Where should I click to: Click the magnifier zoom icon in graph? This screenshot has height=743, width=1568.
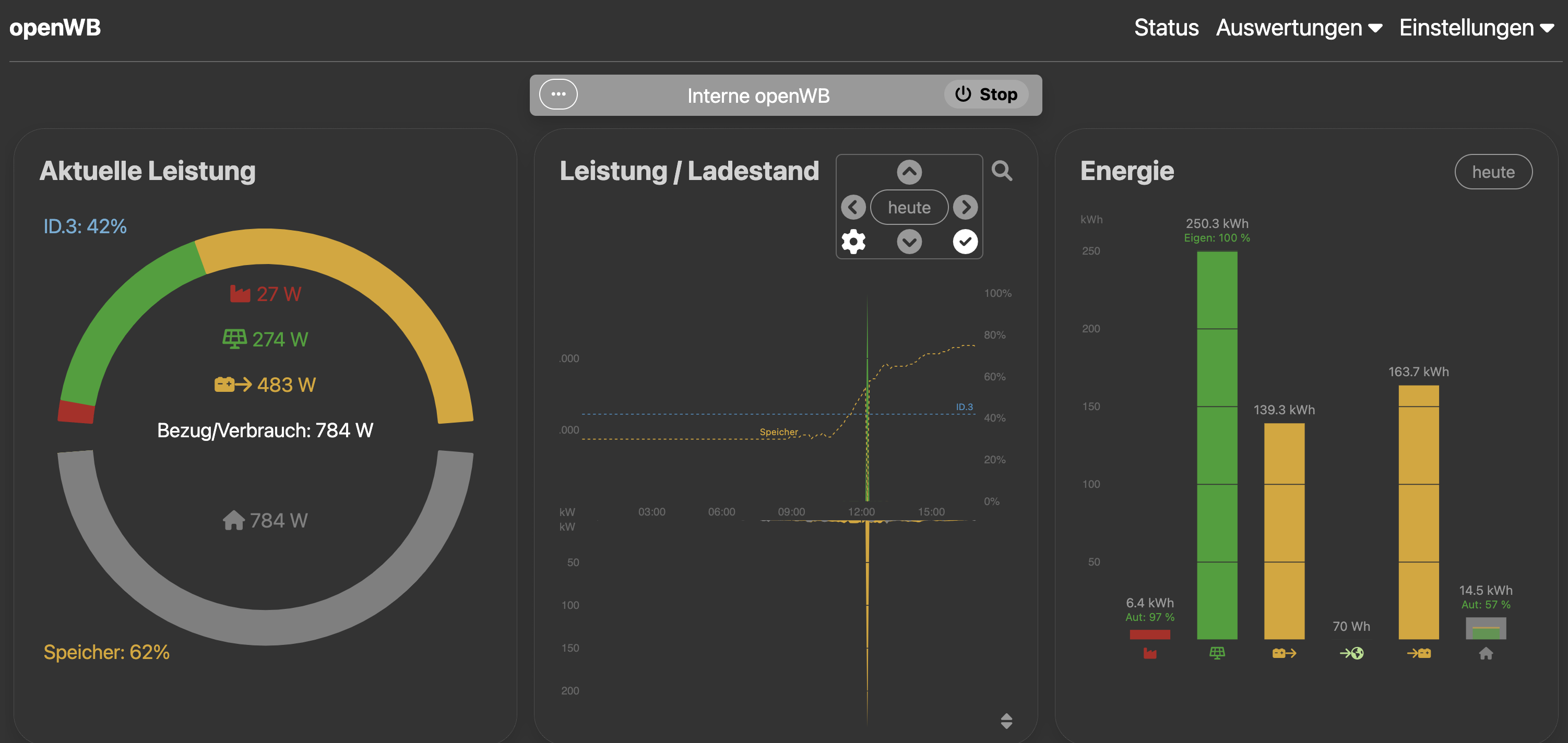[x=1001, y=171]
